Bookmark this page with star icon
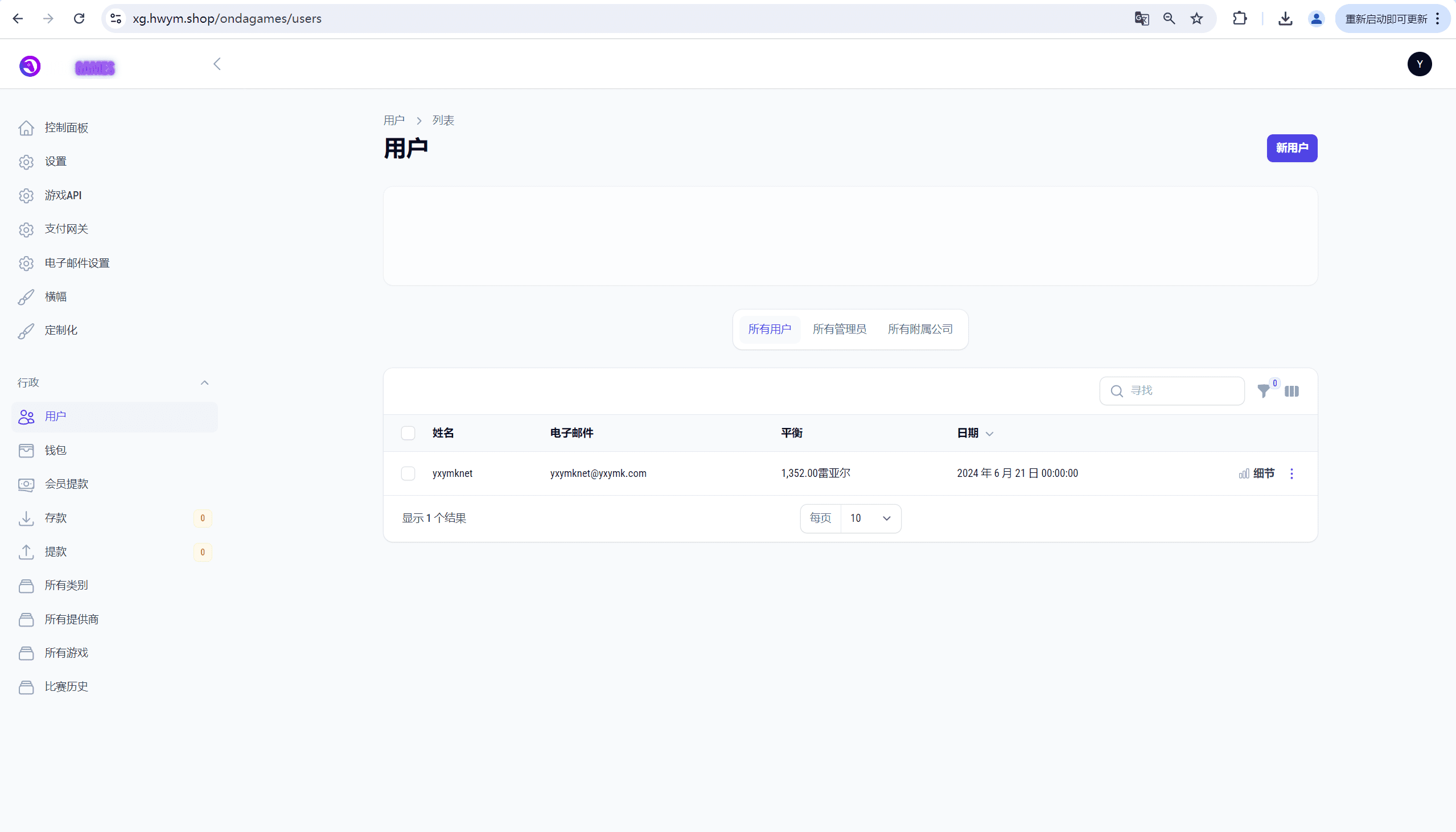 pos(1196,19)
